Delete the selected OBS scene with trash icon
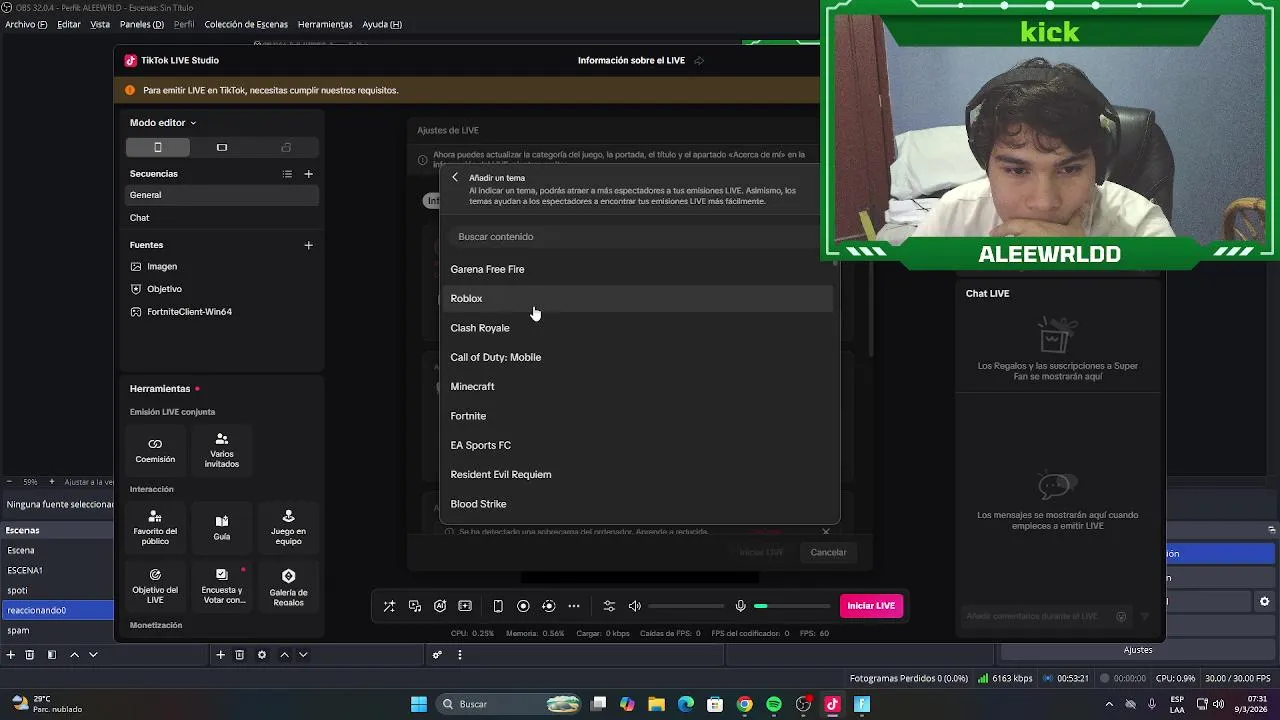 [x=30, y=655]
